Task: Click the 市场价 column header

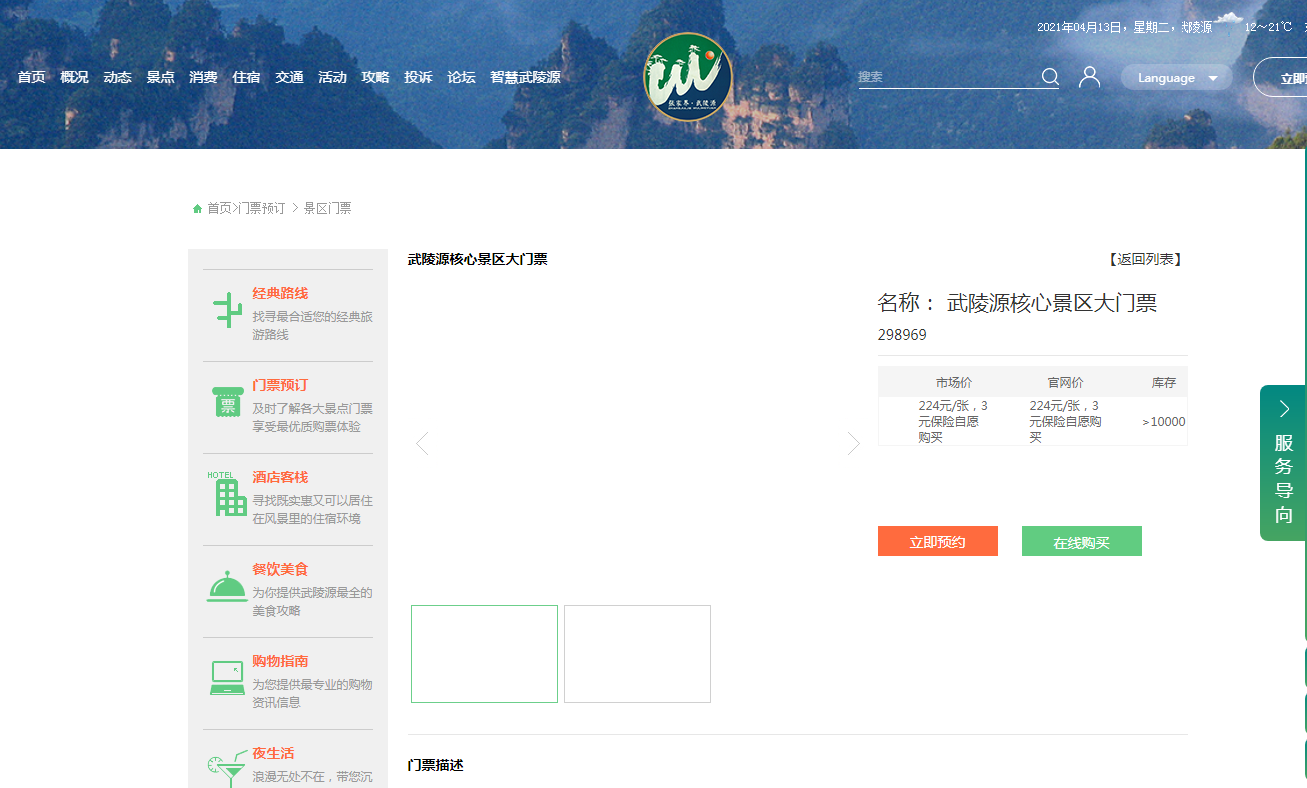Action: [954, 382]
